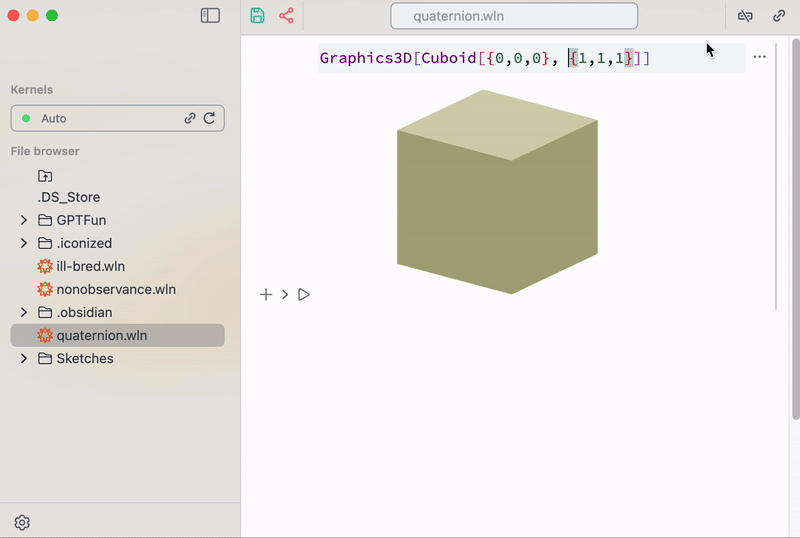The image size is (800, 538).
Task: Expand the Sketches folder
Action: pyautogui.click(x=23, y=358)
